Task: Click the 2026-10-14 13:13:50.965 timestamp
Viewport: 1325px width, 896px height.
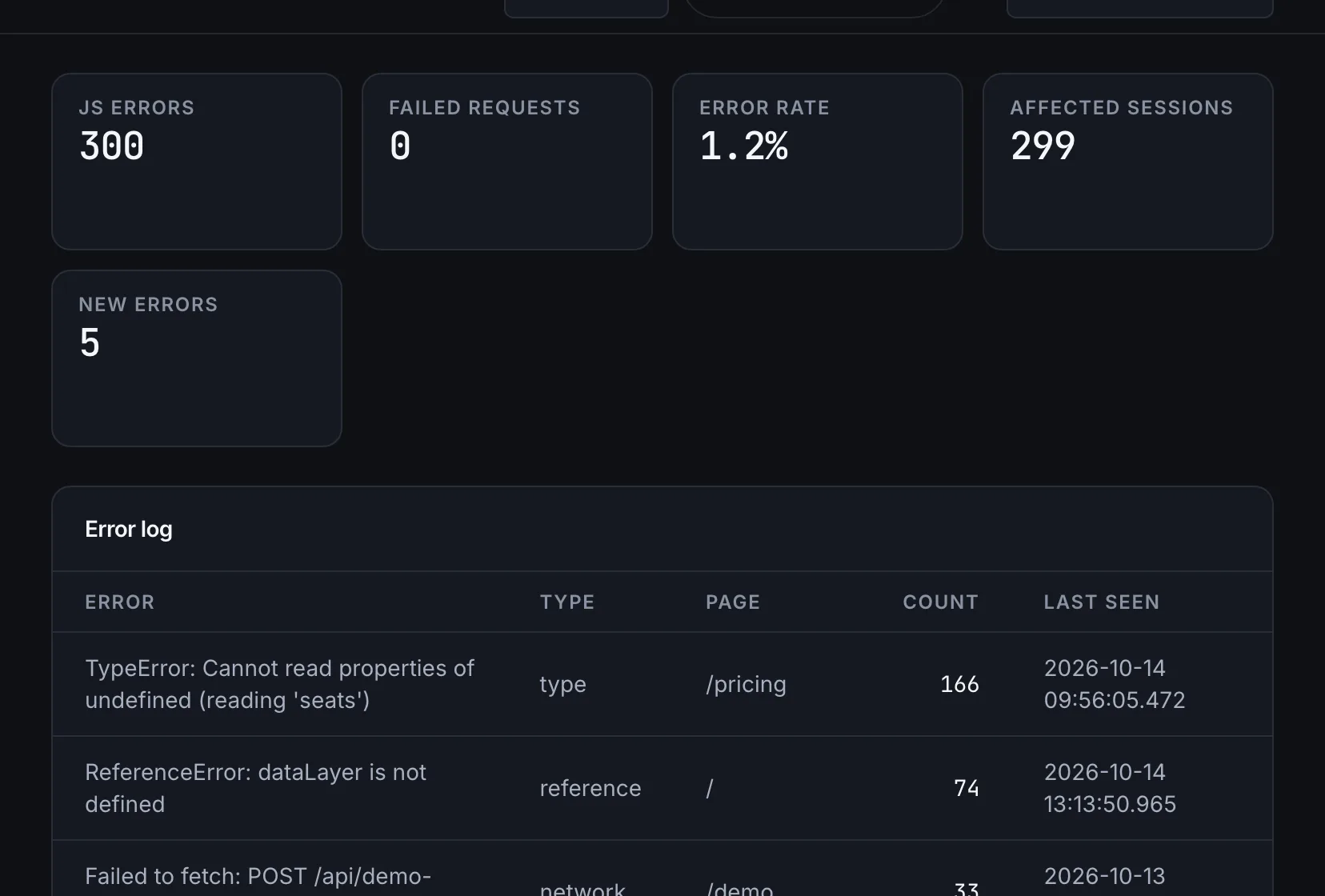Action: tap(1110, 788)
